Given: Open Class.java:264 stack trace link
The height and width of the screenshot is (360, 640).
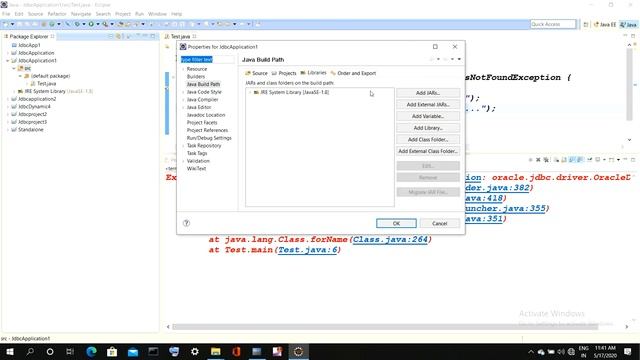Looking at the screenshot, I should click(x=391, y=240).
